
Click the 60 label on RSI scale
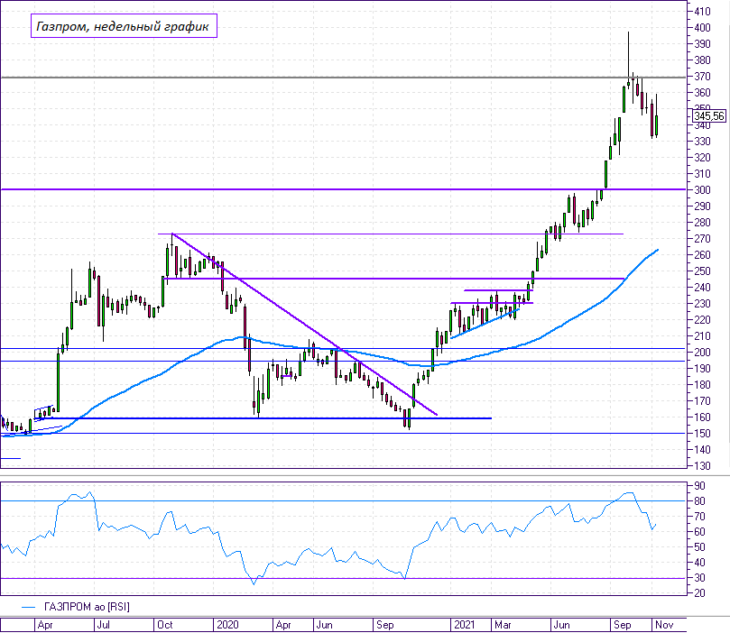699,532
